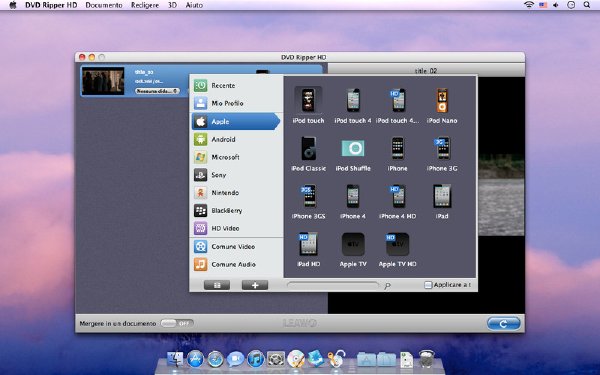Viewport: 600px width, 375px height.
Task: Open the DVD Ripper HD application menu
Action: (51, 5)
